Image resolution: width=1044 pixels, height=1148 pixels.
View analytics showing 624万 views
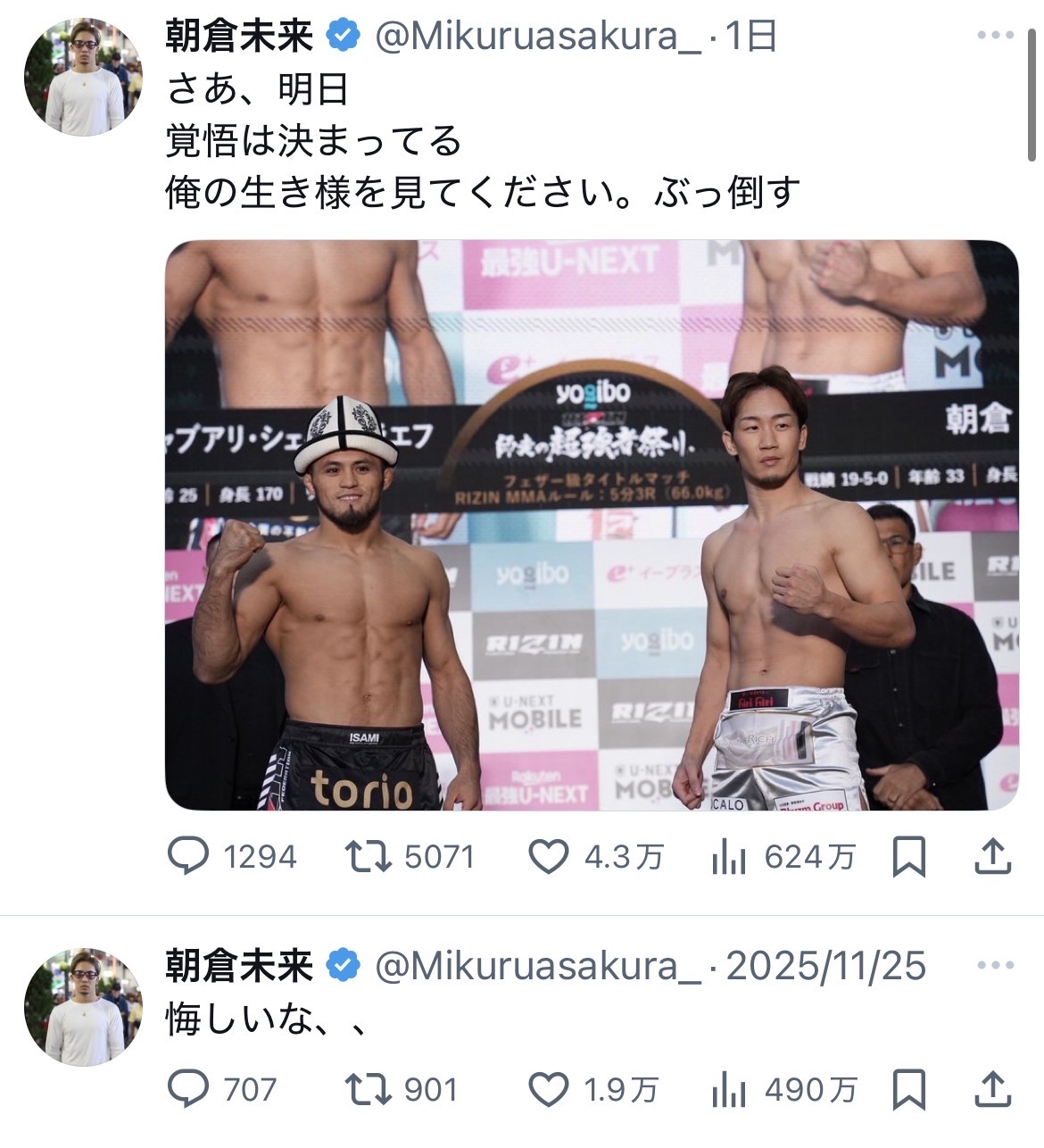point(729,859)
